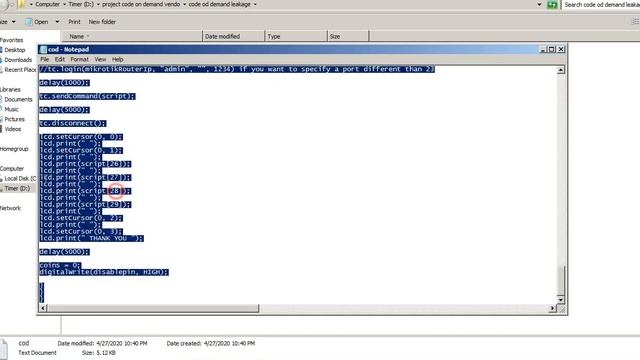This screenshot has width=640, height=360.
Task: Select Libraries in navigation pane
Action: [x=10, y=89]
